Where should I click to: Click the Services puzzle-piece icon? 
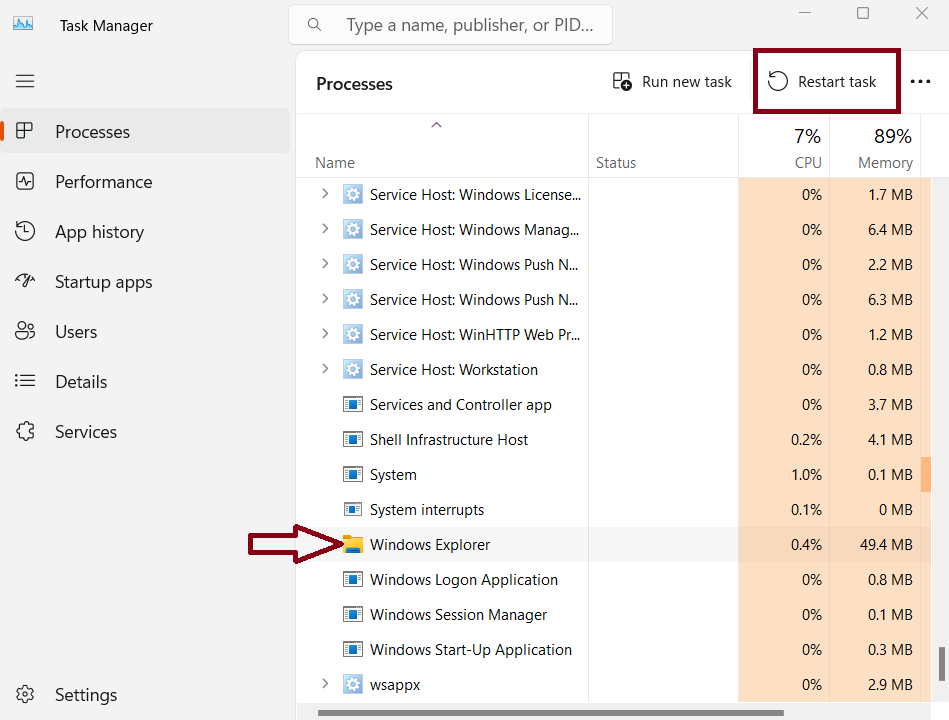25,432
